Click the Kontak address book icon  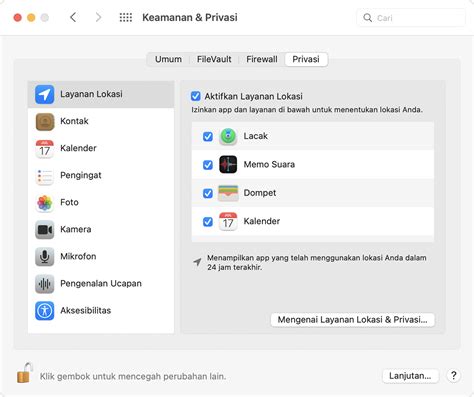click(x=45, y=122)
